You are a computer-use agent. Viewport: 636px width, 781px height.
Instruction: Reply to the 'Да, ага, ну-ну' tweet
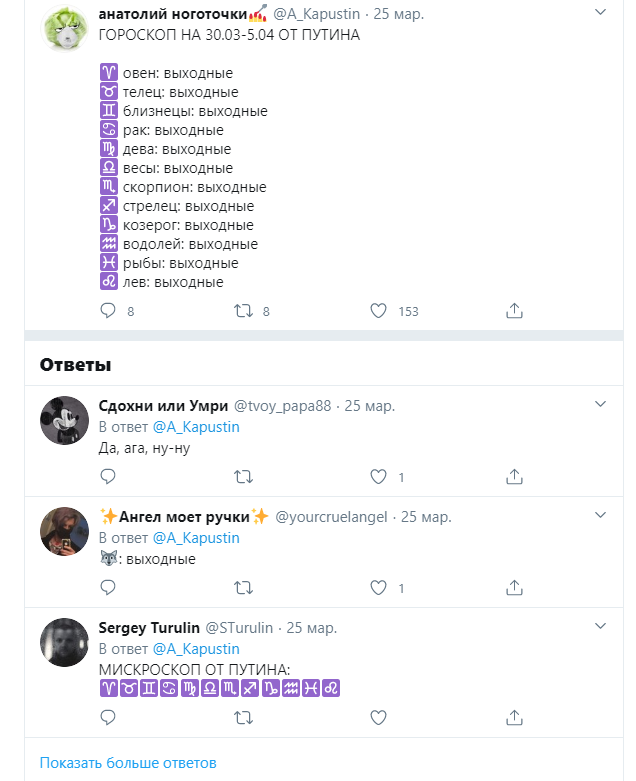click(108, 477)
